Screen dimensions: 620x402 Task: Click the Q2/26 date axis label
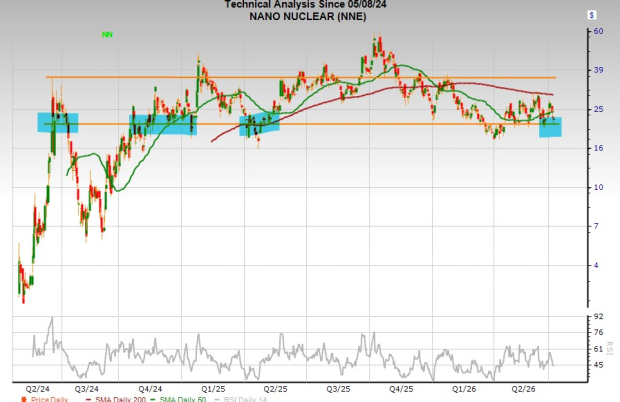[524, 389]
